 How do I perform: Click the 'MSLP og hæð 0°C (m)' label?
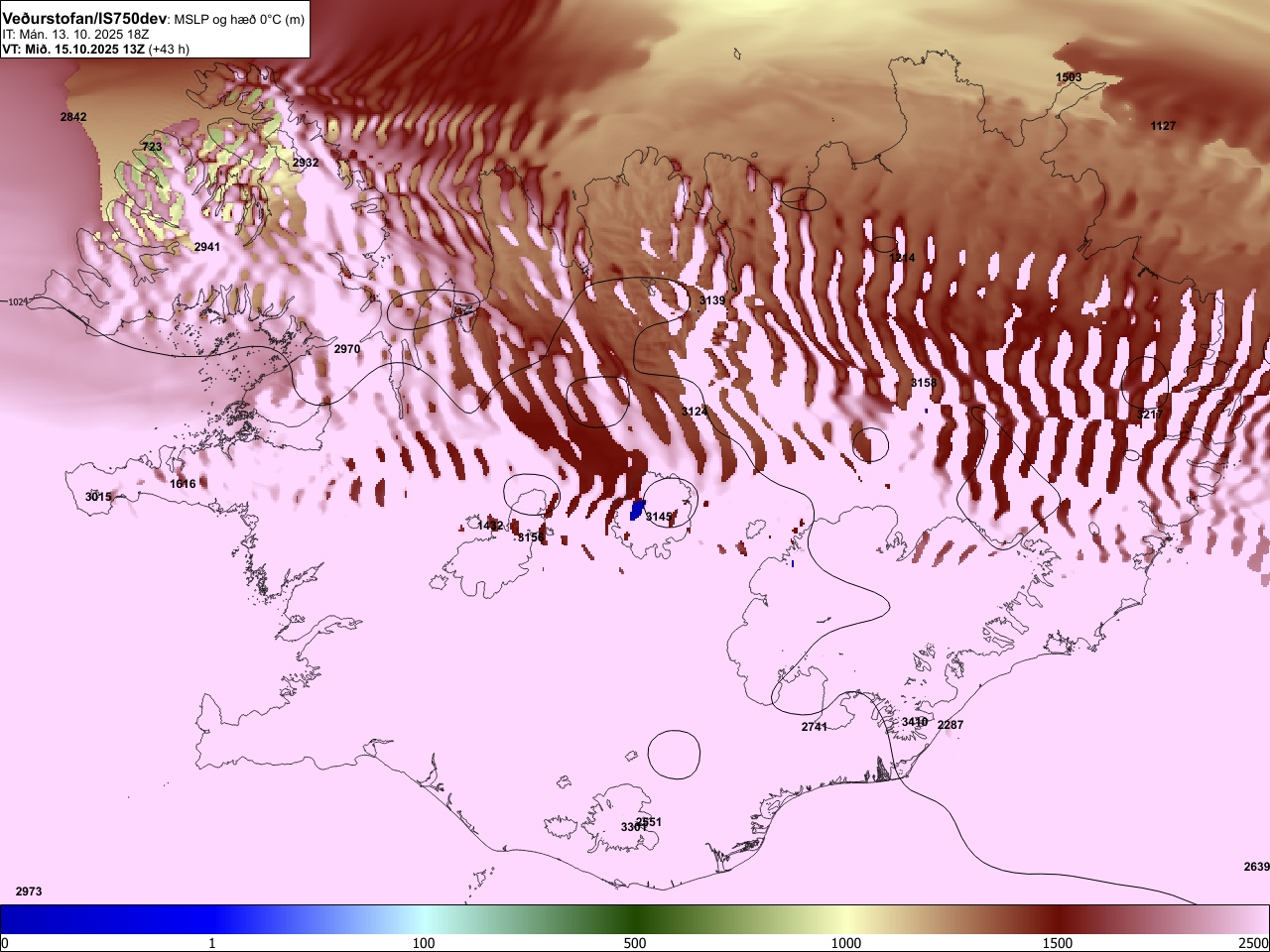click(239, 20)
